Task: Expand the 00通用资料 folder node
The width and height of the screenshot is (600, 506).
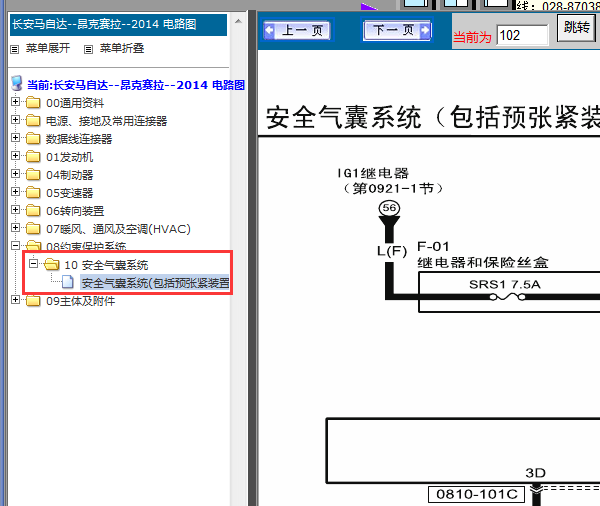Action: coord(15,102)
